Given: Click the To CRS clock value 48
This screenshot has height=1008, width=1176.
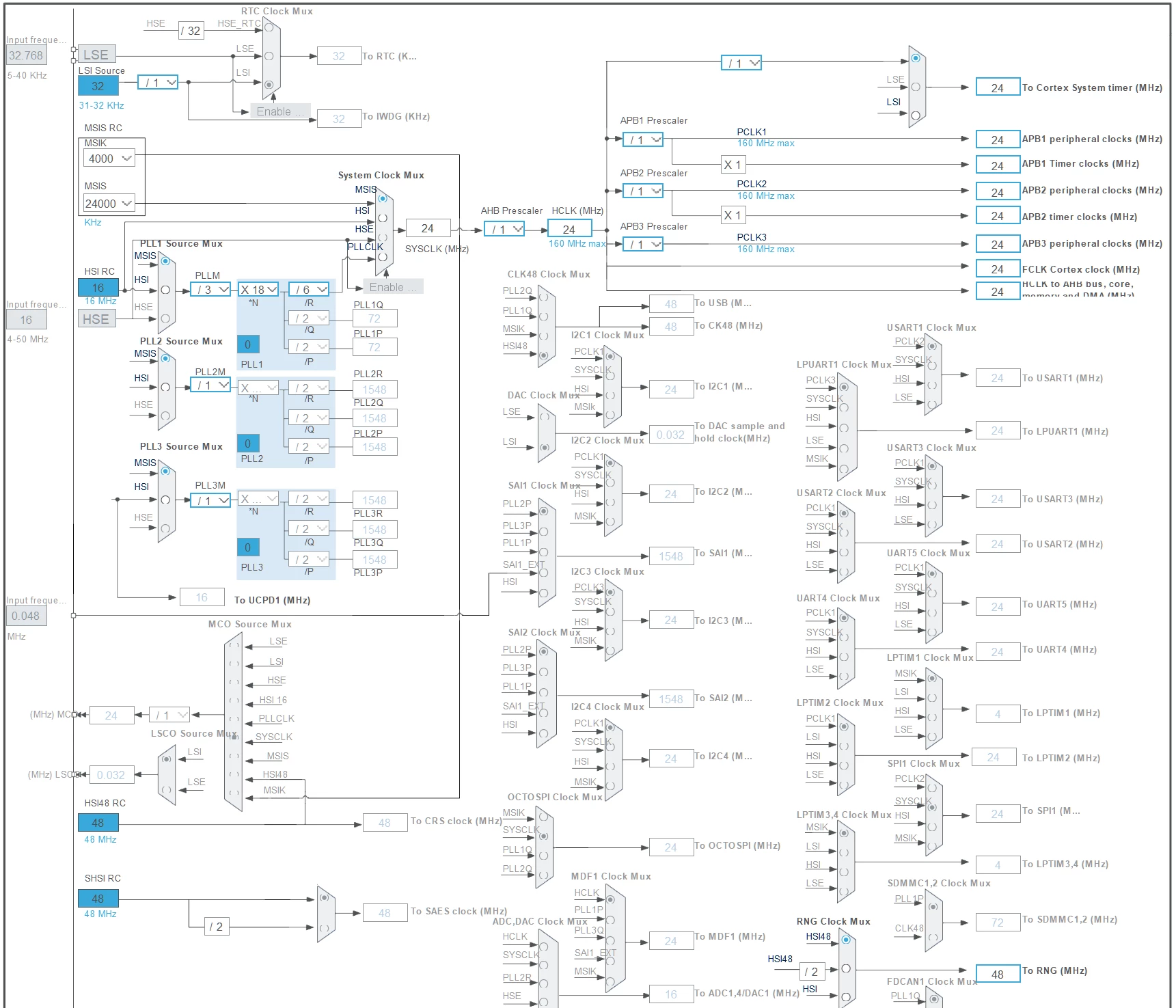Looking at the screenshot, I should pos(385,823).
